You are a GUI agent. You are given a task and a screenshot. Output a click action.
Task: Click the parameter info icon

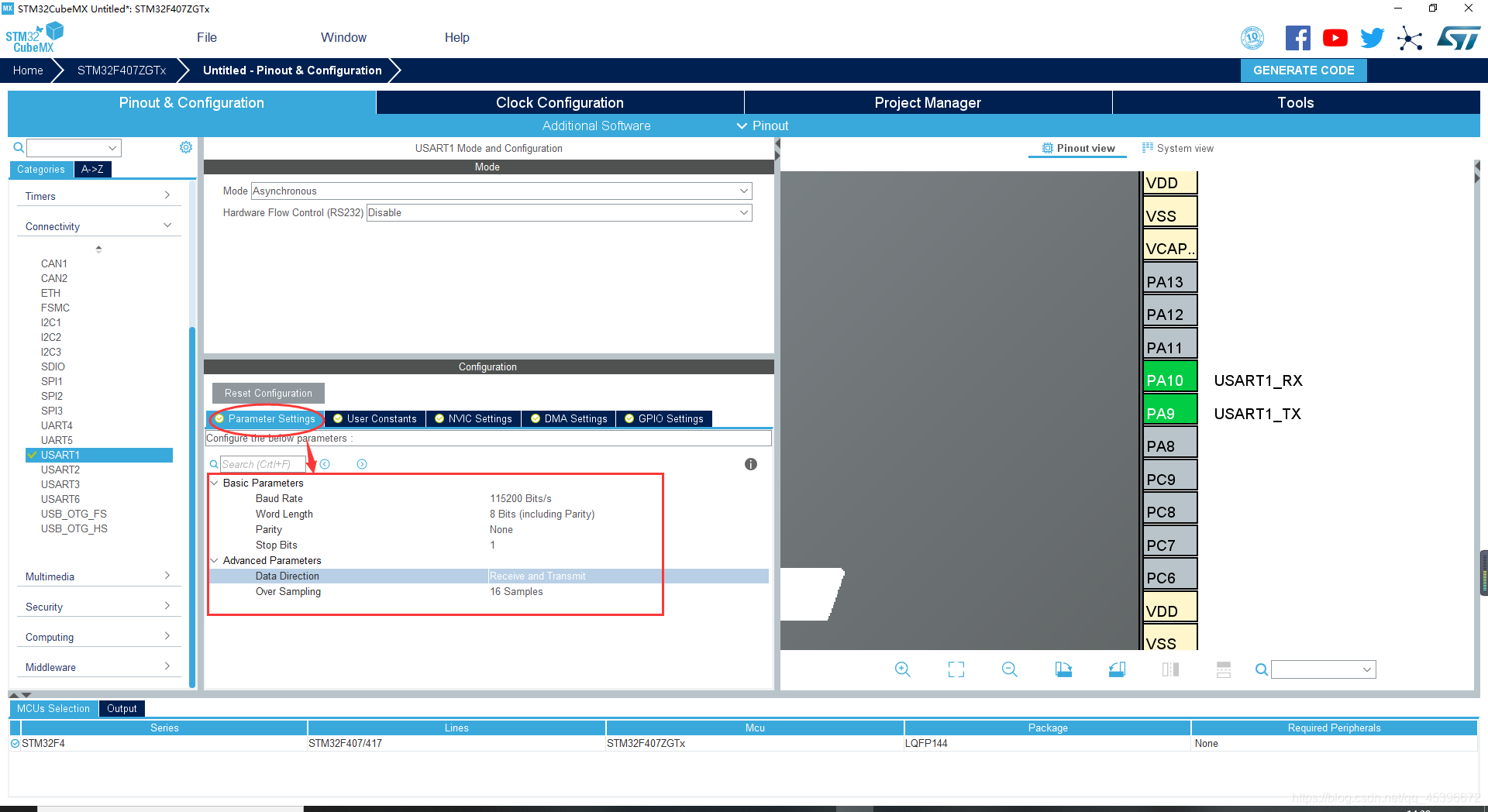point(750,464)
